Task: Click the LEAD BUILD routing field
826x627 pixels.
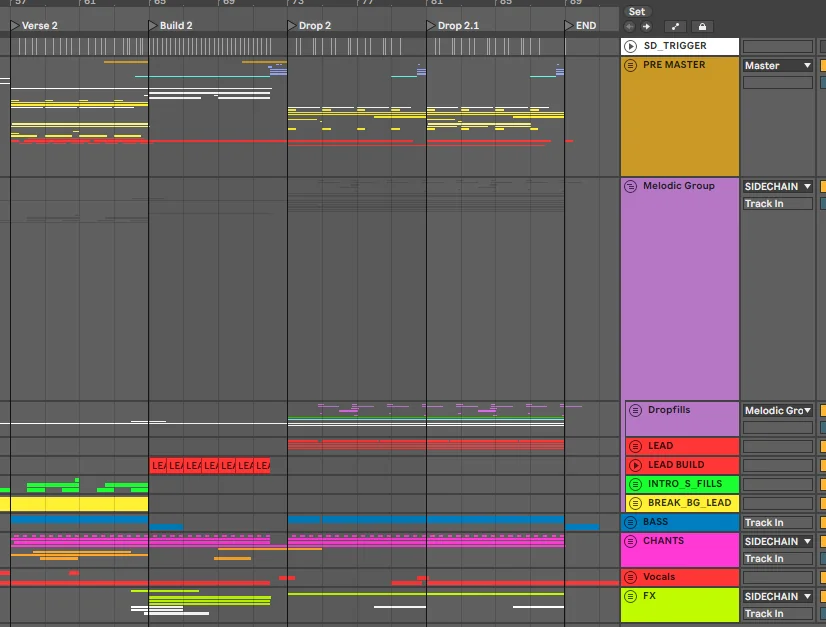Action: click(778, 466)
